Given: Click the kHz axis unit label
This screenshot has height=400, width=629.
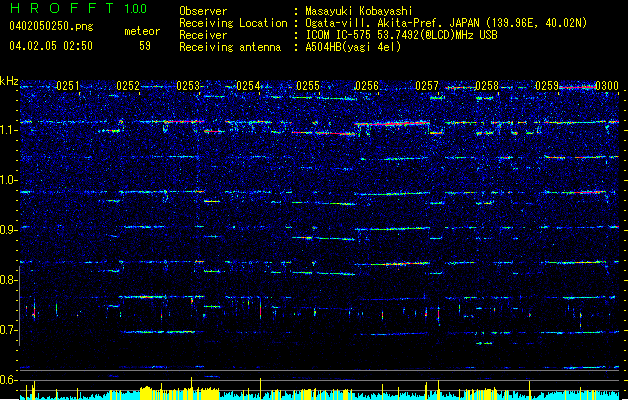Looking at the screenshot, I should coord(9,81).
